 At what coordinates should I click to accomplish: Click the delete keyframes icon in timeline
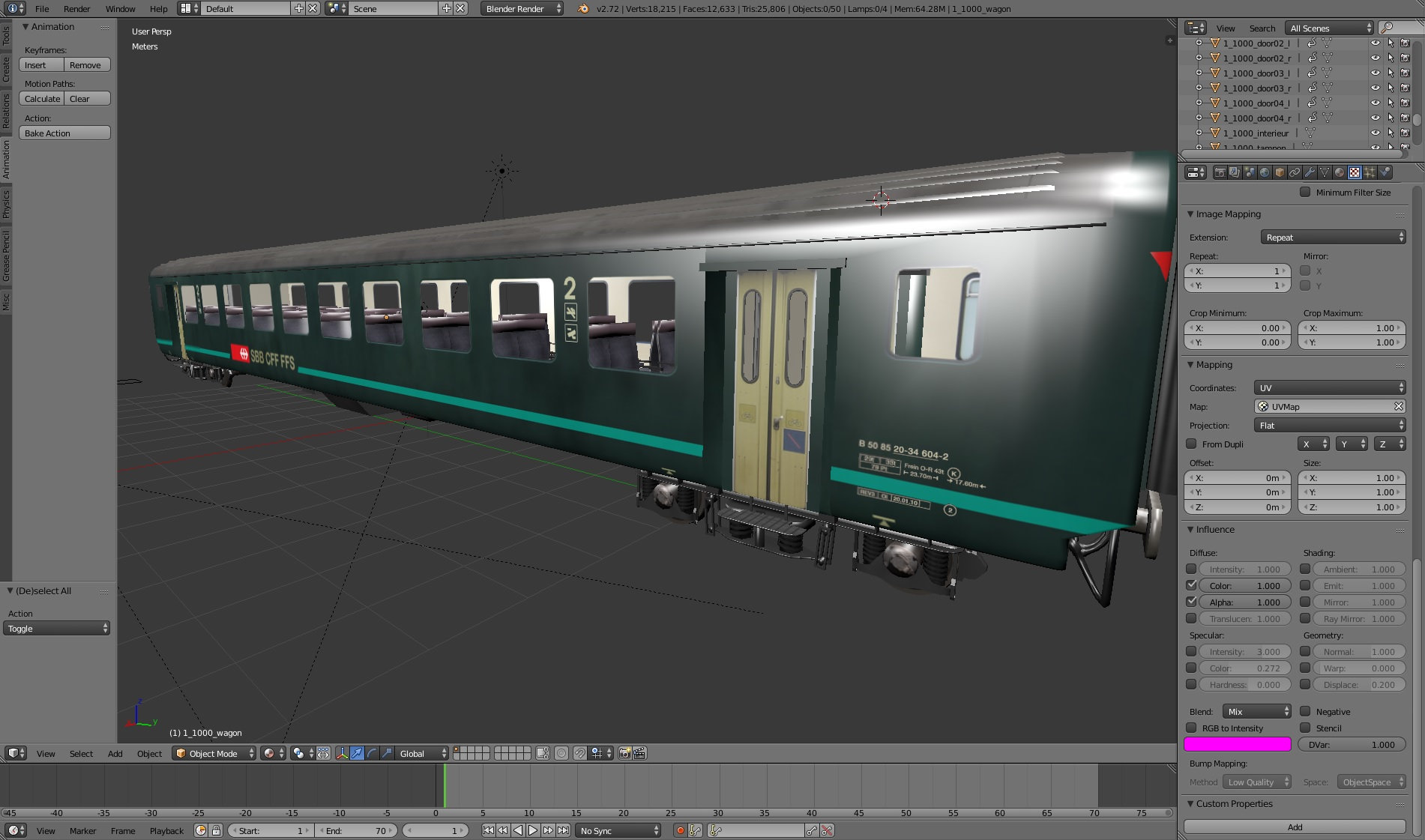pos(827,830)
